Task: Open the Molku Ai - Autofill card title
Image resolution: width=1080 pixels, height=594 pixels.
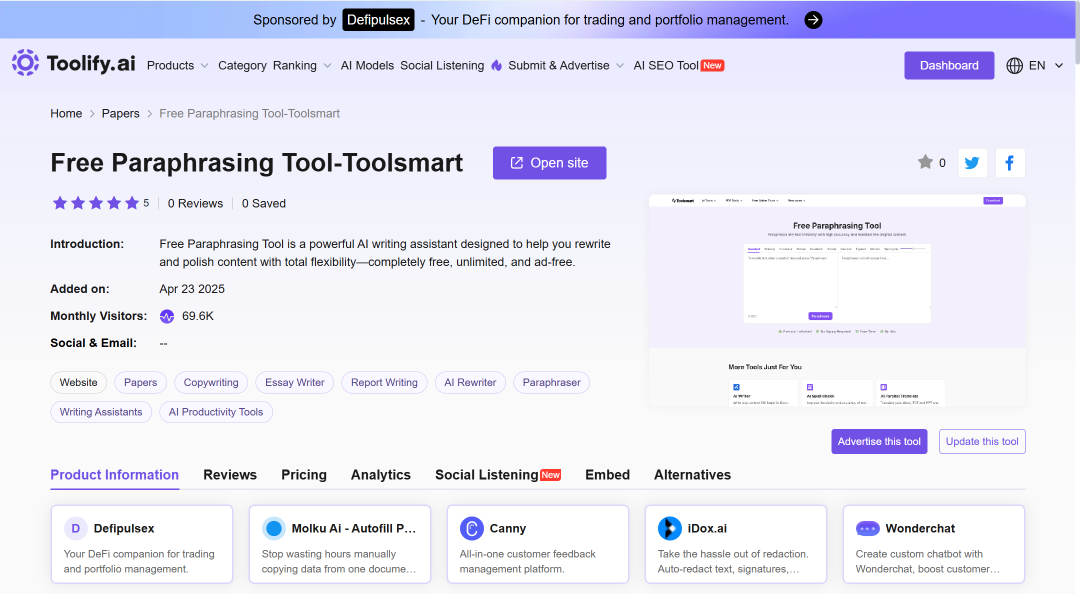Action: coord(354,529)
